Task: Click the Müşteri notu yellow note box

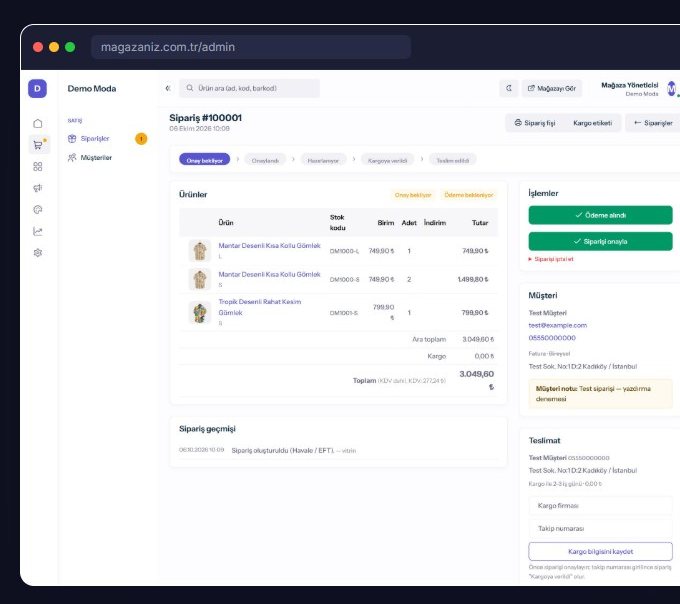Action: tap(600, 394)
